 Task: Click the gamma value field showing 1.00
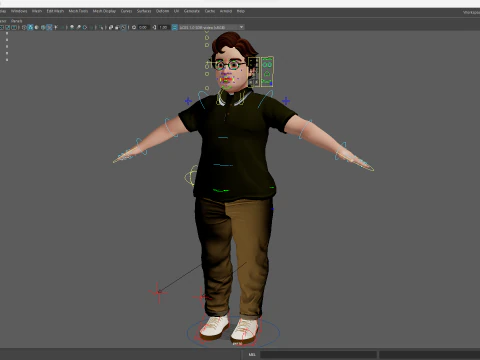pyautogui.click(x=163, y=27)
